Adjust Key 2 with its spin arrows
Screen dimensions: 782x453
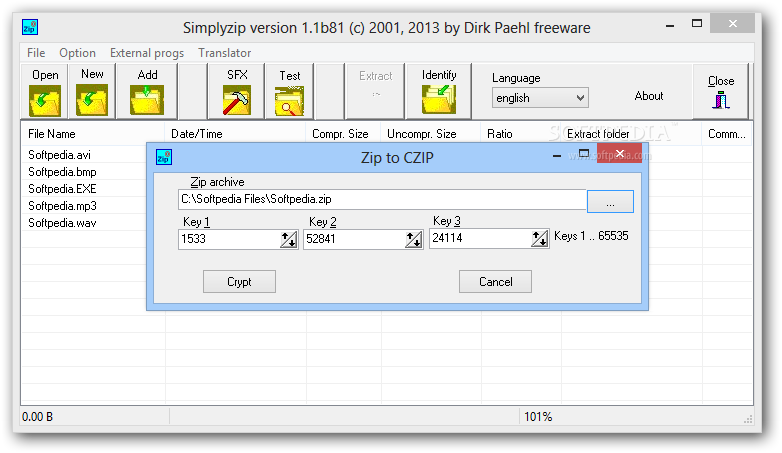(413, 239)
